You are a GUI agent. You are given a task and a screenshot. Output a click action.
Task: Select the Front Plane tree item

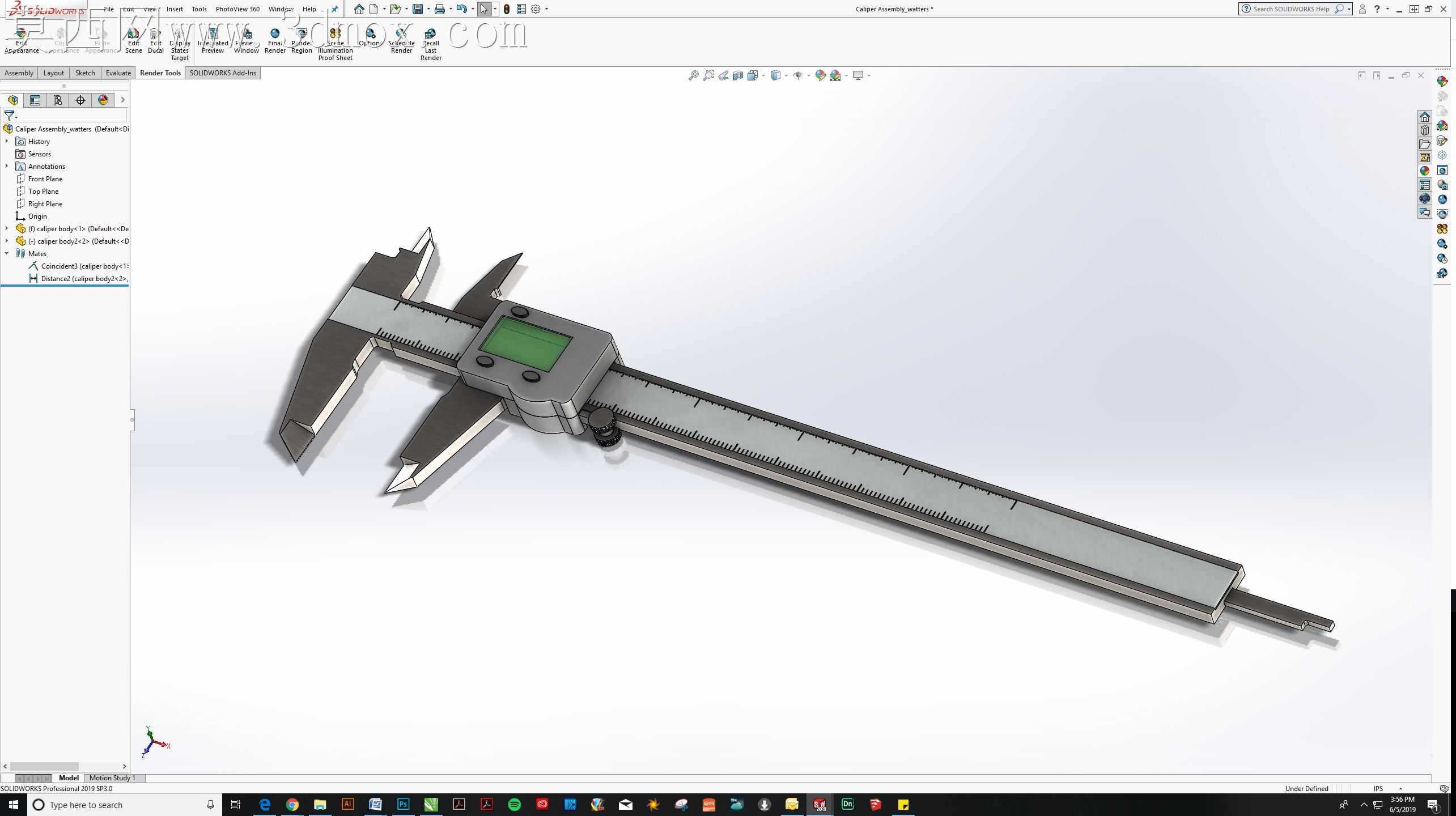click(x=40, y=179)
